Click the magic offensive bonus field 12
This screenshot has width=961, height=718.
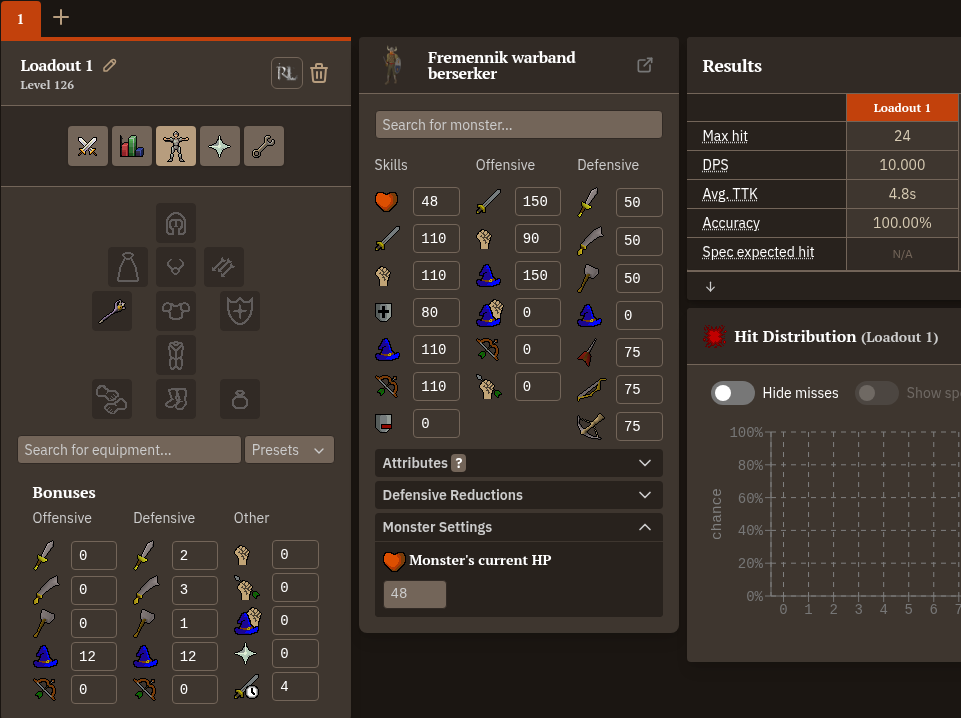(94, 656)
